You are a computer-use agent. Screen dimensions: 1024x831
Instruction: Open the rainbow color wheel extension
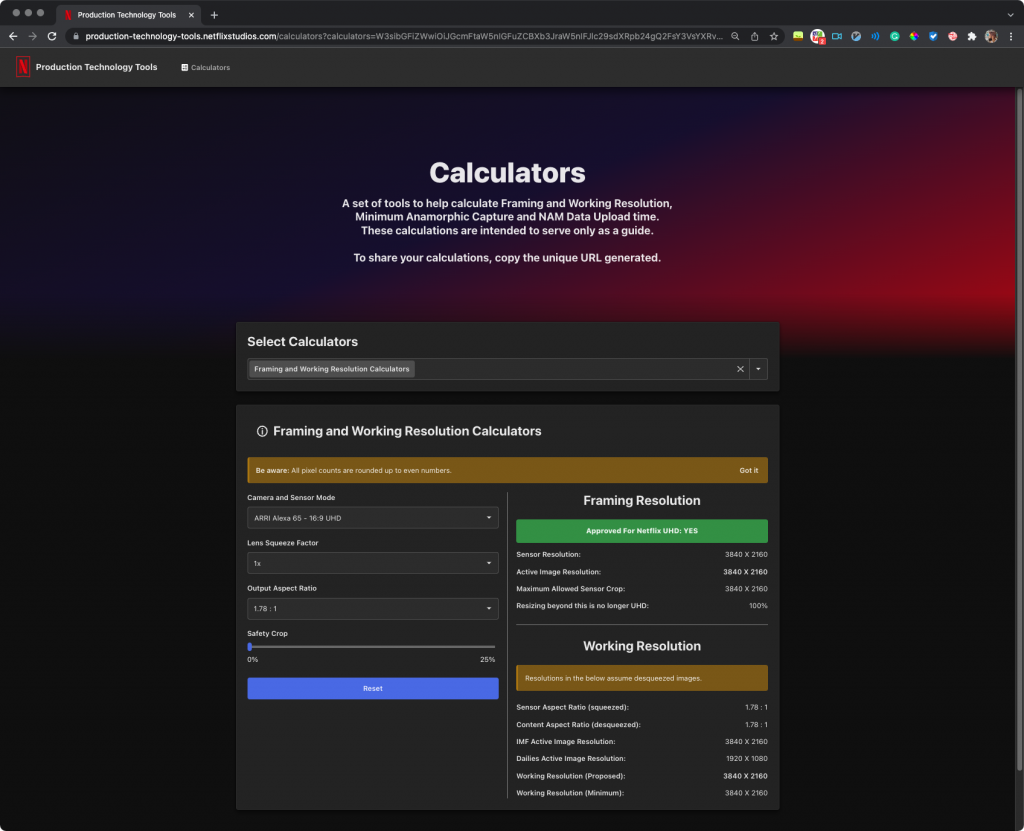click(x=914, y=37)
